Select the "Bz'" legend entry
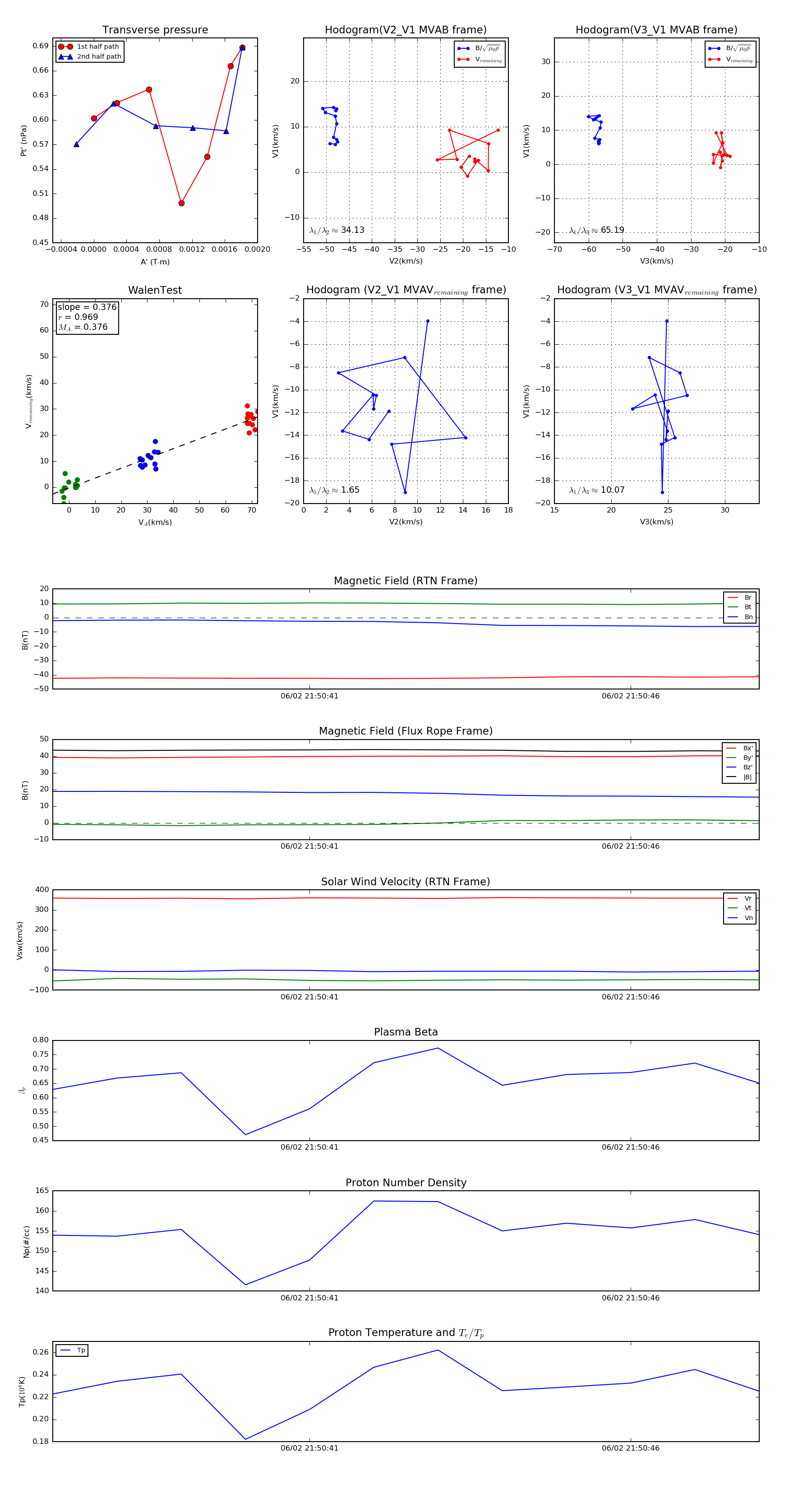 (x=740, y=768)
